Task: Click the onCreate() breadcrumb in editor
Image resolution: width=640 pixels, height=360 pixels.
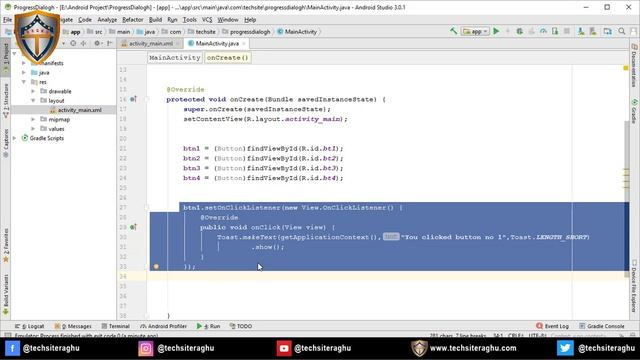Action: click(x=227, y=58)
